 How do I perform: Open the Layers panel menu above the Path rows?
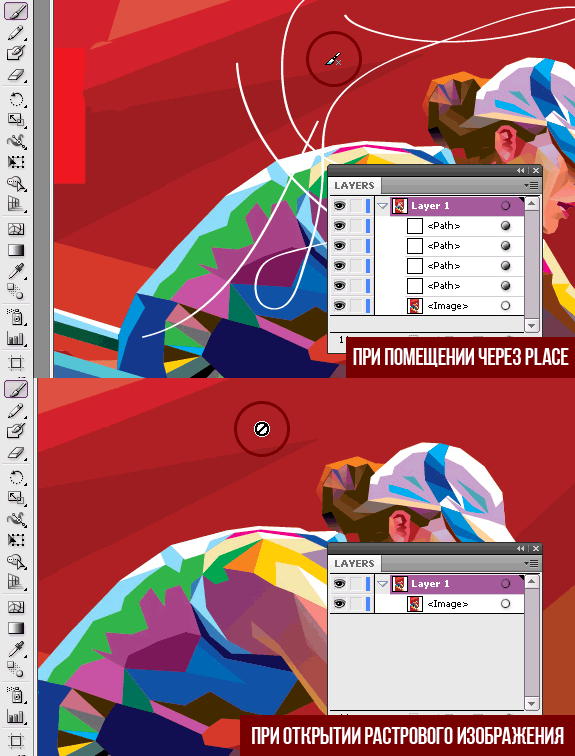pos(533,185)
